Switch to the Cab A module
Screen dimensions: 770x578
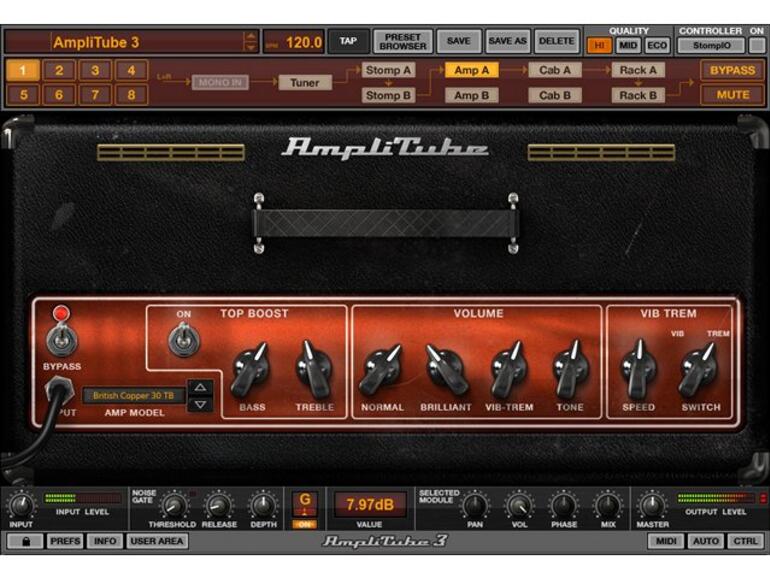[x=555, y=70]
